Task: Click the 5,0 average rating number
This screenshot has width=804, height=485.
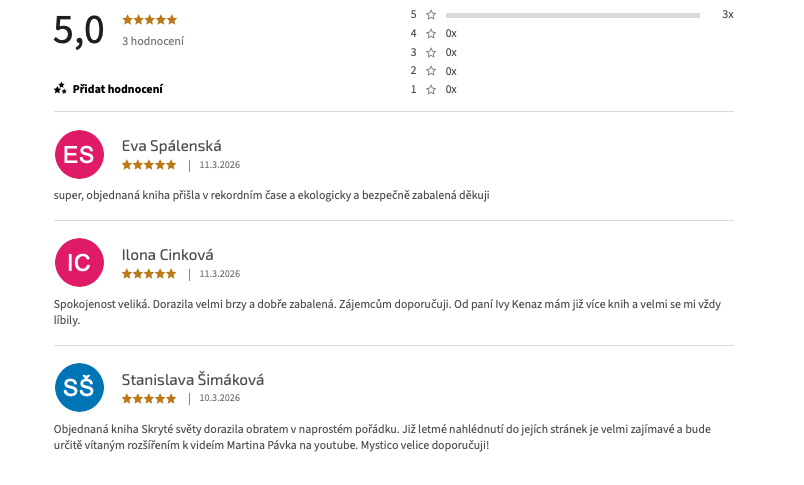Action: tap(79, 30)
